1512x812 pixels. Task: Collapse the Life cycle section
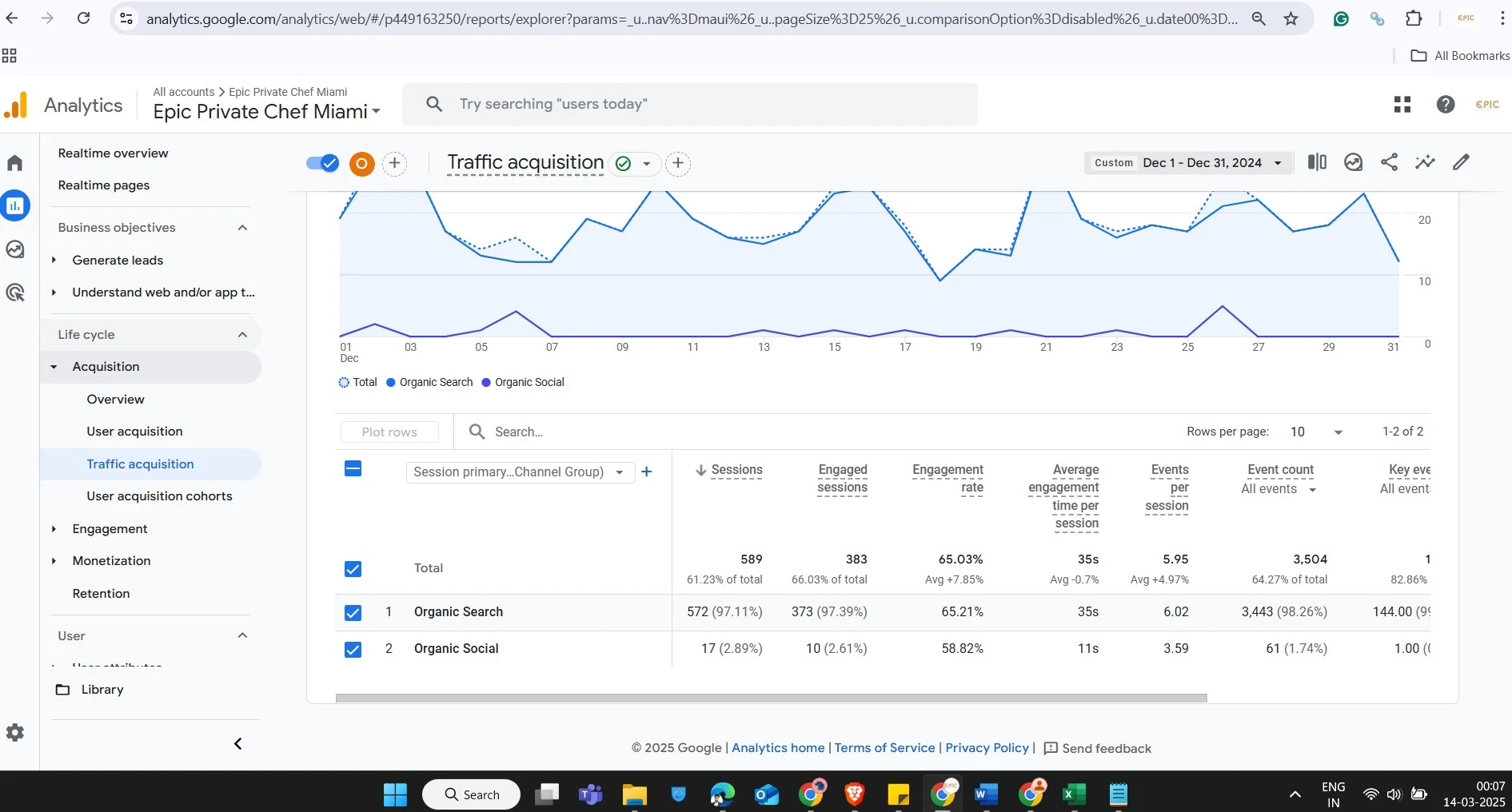(242, 335)
